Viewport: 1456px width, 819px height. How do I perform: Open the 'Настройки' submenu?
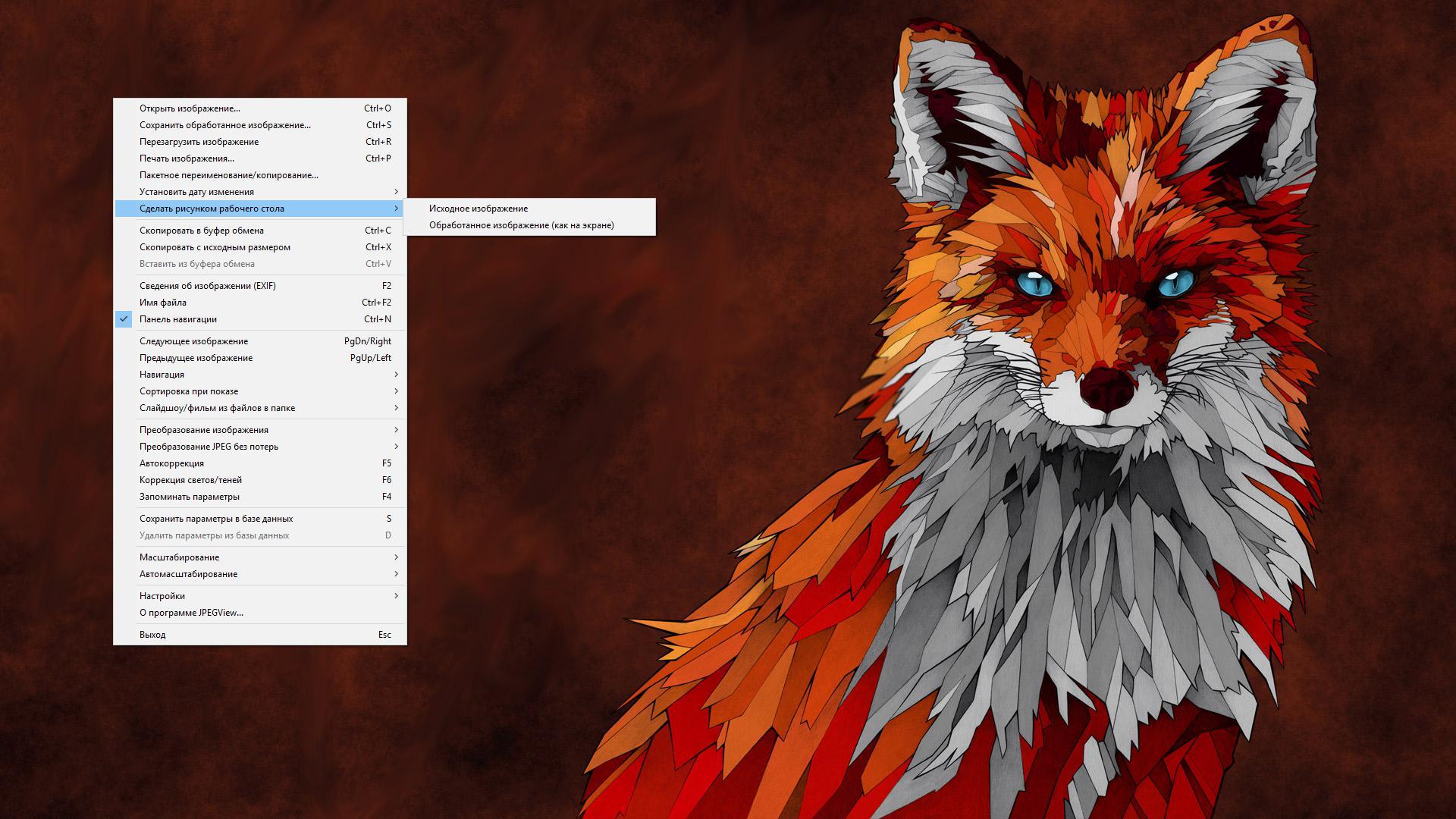tap(260, 596)
